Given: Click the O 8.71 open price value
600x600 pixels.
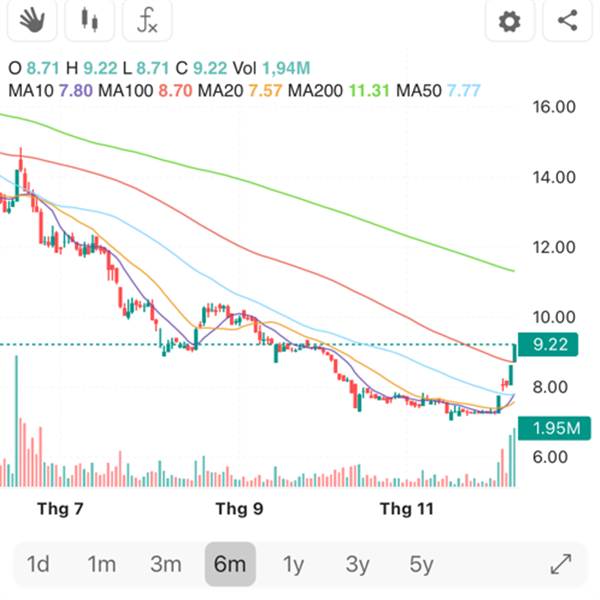Looking at the screenshot, I should [x=34, y=68].
